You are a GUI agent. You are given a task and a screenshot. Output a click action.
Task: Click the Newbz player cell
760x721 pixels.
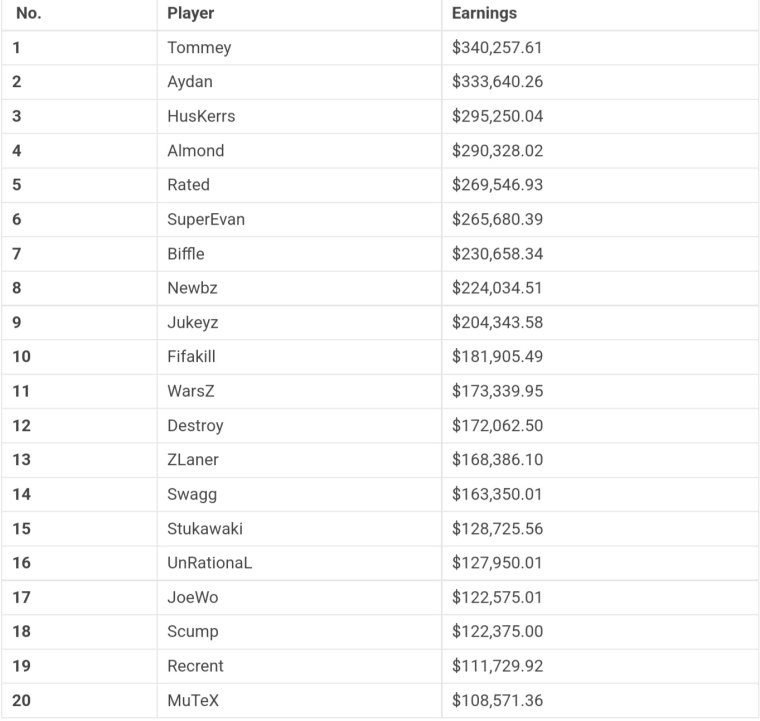(x=192, y=288)
